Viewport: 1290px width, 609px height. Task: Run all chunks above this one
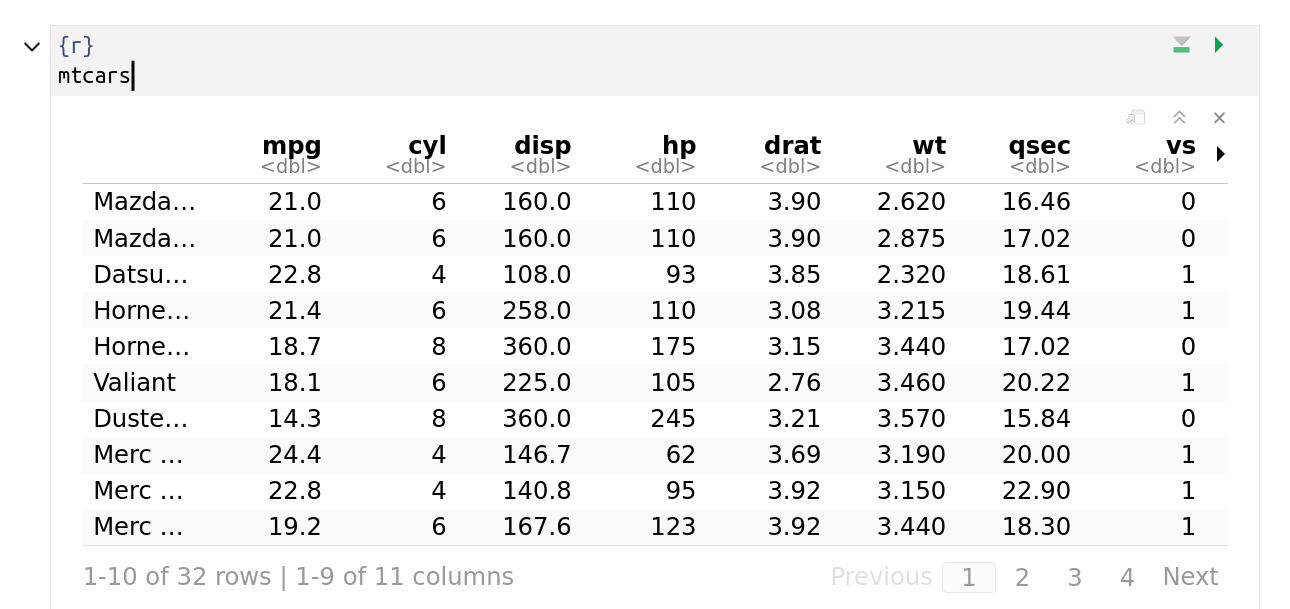coord(1181,45)
